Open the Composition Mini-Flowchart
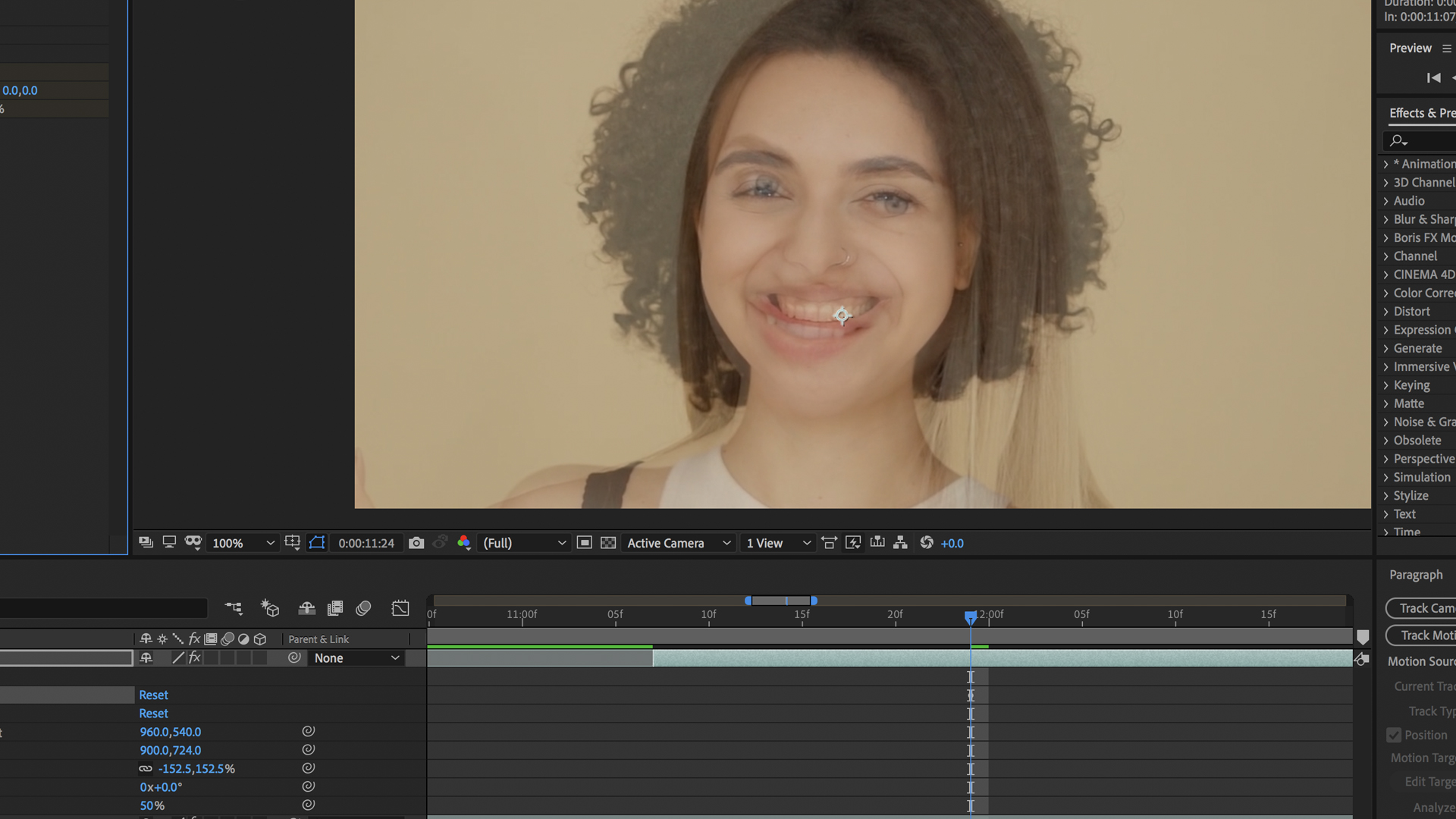The width and height of the screenshot is (1456, 819). pos(900,543)
